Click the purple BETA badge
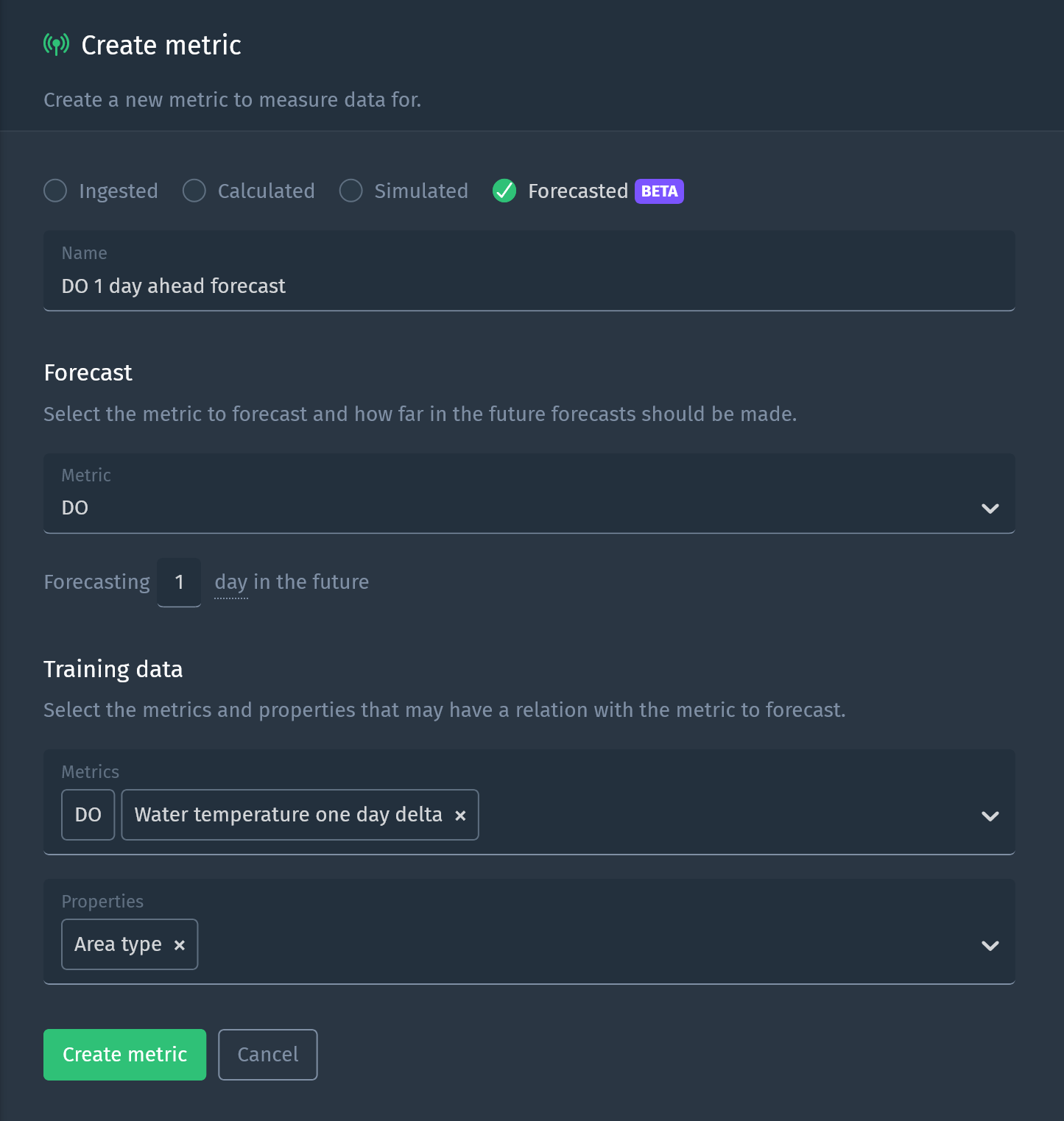 tap(659, 191)
